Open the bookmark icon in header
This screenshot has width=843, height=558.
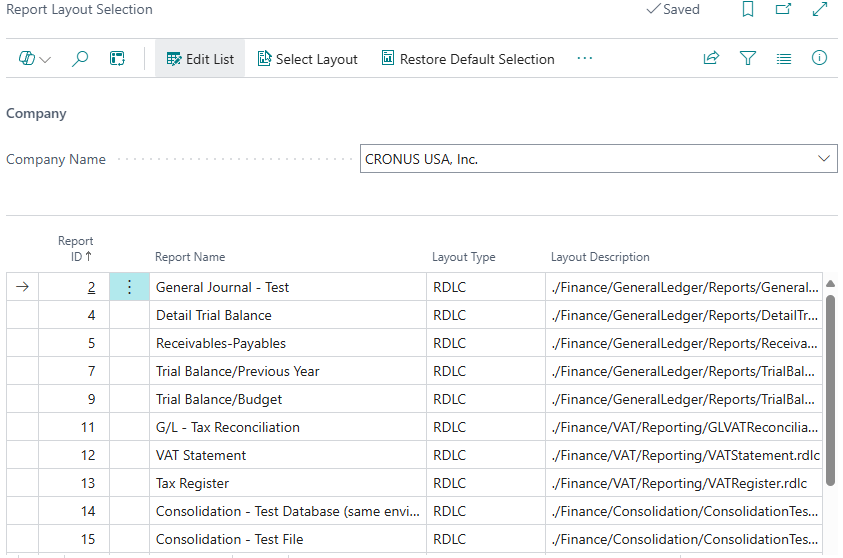[748, 10]
